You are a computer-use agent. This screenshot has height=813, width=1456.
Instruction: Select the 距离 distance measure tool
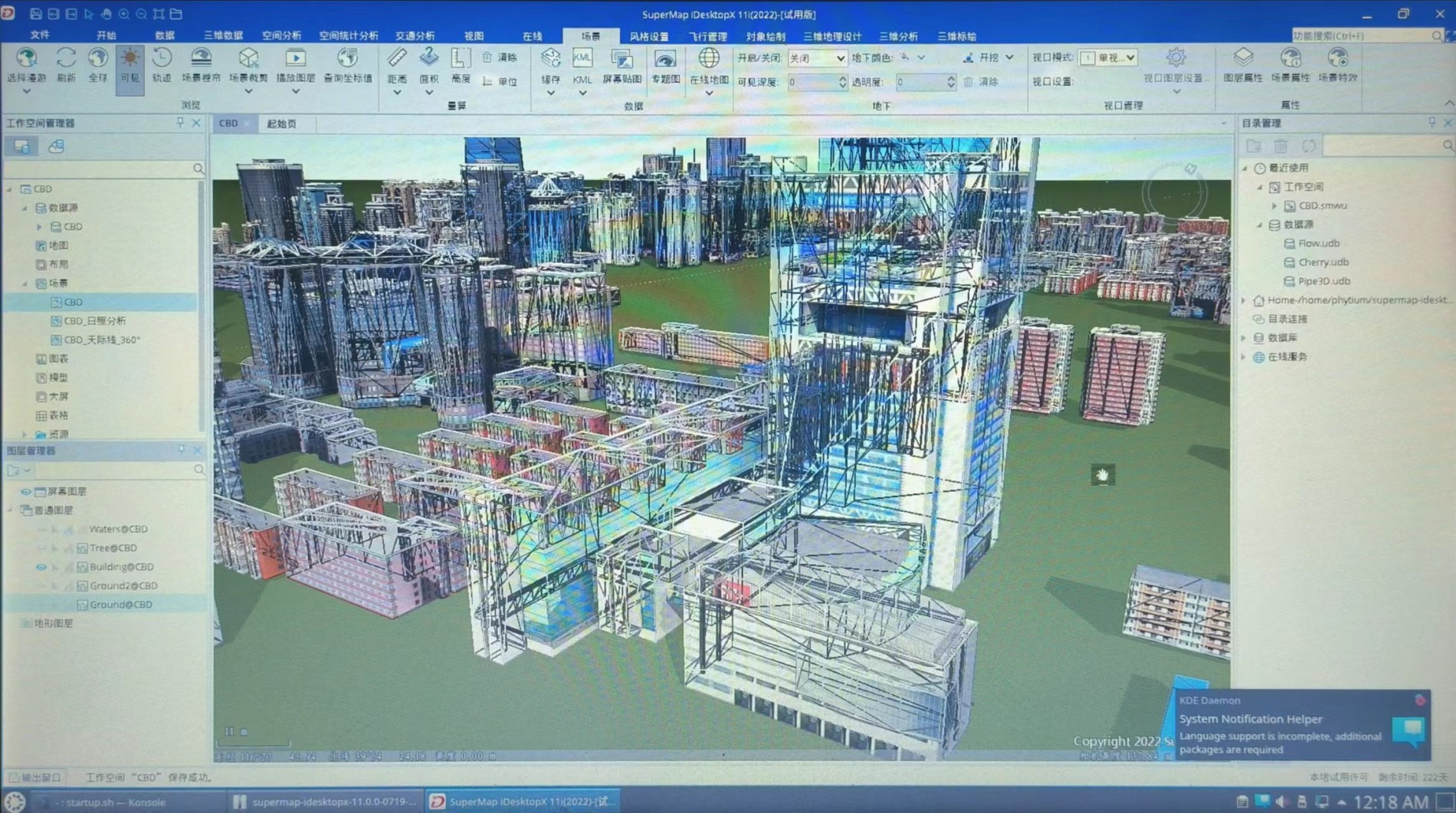(x=397, y=64)
